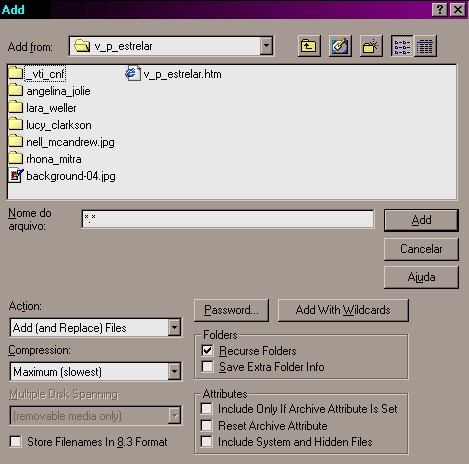Click the Add button
469x464 pixels.
pos(421,220)
